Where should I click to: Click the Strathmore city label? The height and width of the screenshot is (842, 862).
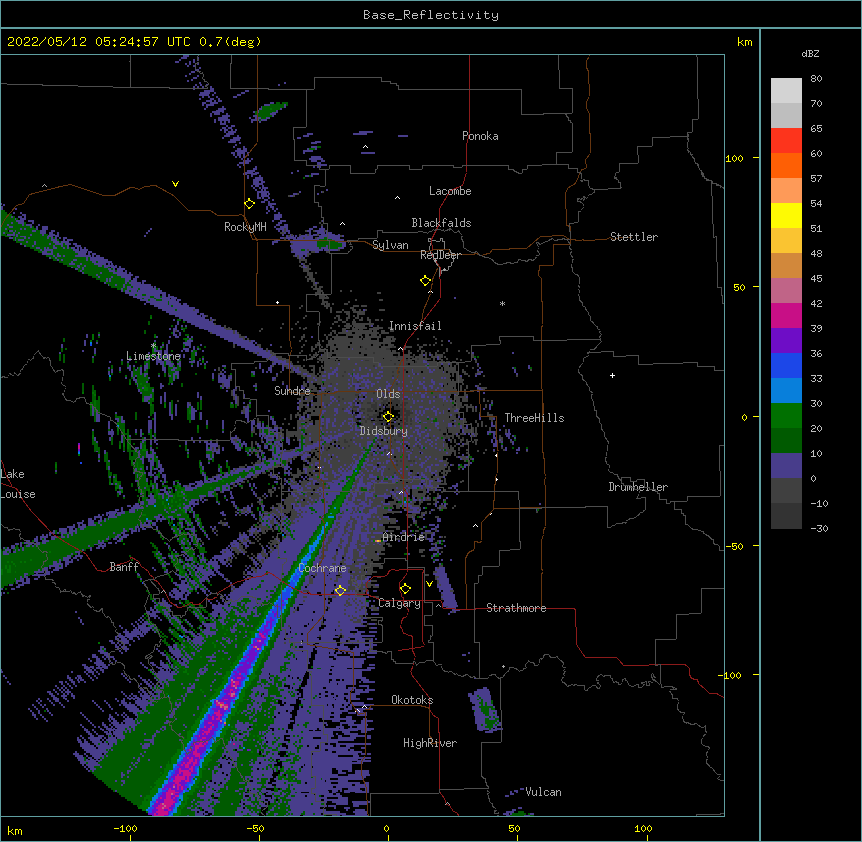pos(516,608)
